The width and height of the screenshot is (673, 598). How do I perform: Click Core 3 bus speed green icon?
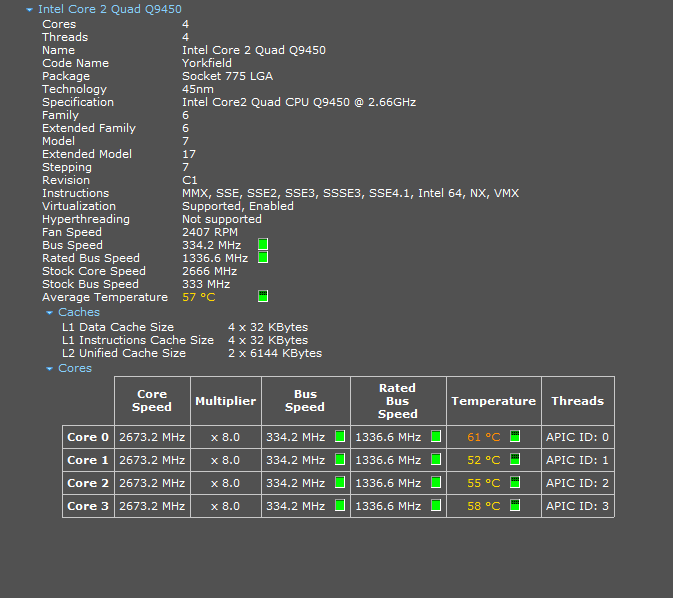(340, 505)
